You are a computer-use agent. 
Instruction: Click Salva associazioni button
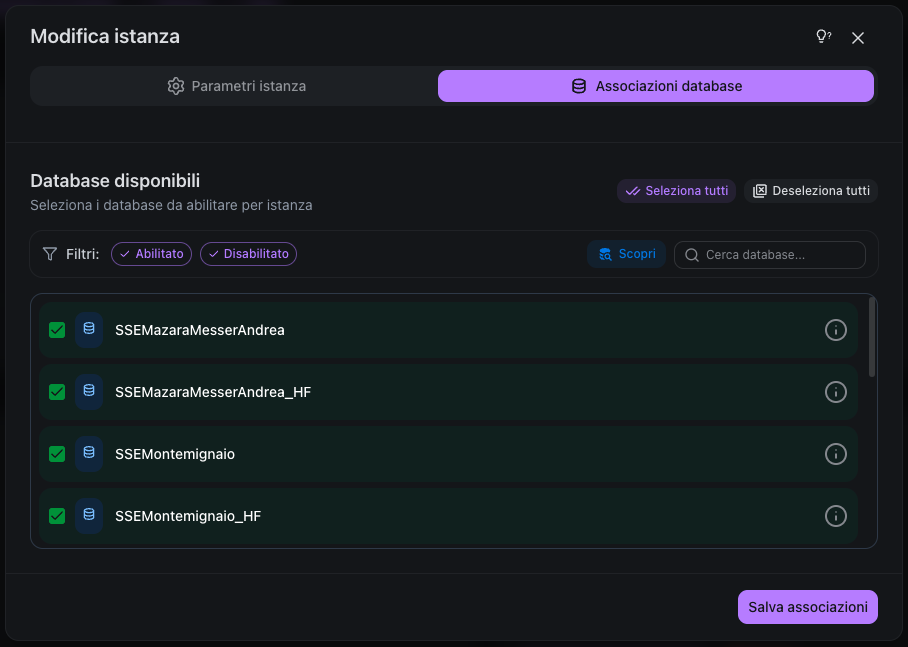point(807,607)
